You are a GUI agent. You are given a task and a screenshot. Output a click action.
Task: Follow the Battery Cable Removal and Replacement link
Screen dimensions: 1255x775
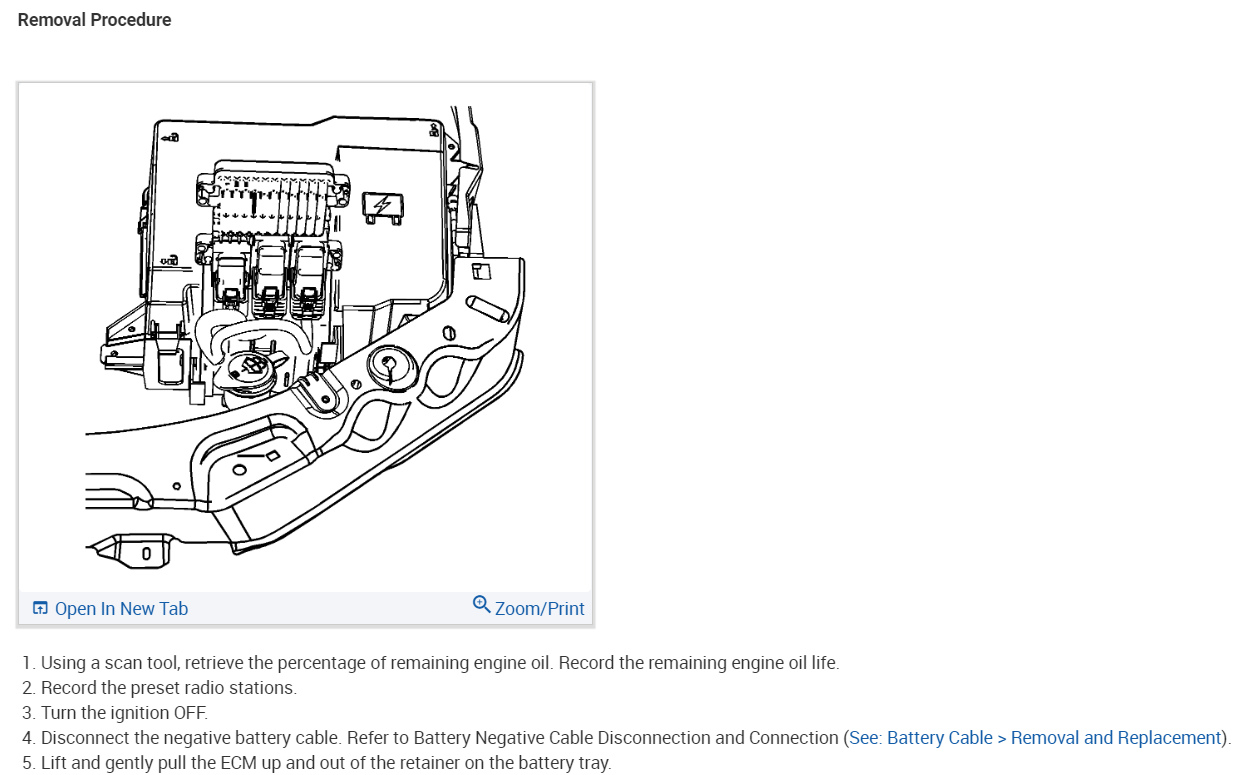pos(1035,738)
